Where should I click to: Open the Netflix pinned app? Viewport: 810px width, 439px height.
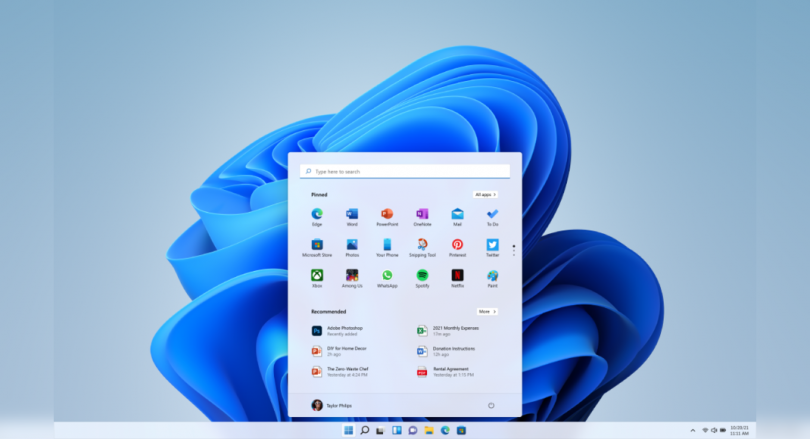(x=457, y=275)
